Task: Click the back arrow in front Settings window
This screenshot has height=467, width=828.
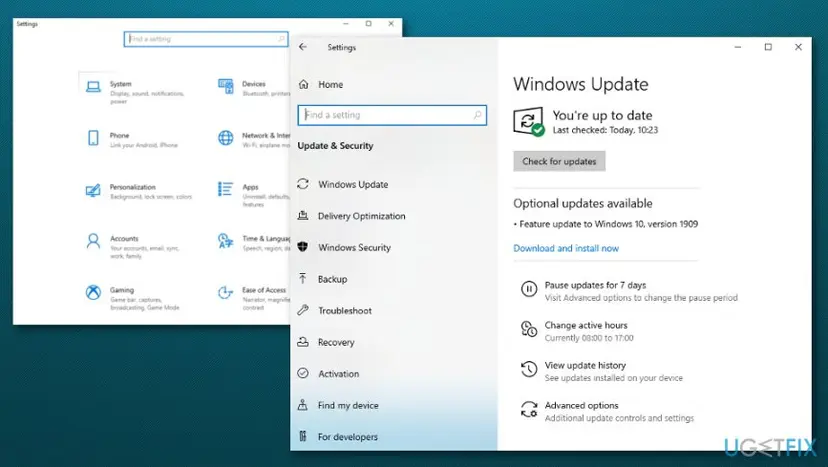Action: [x=303, y=47]
